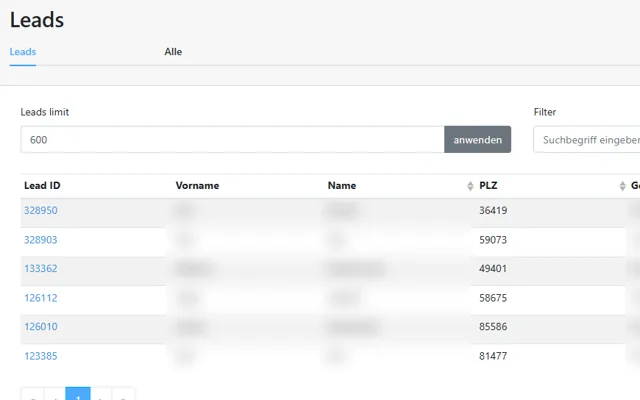This screenshot has width=640, height=400.
Task: Focus the Filter search term field
Action: coord(587,140)
